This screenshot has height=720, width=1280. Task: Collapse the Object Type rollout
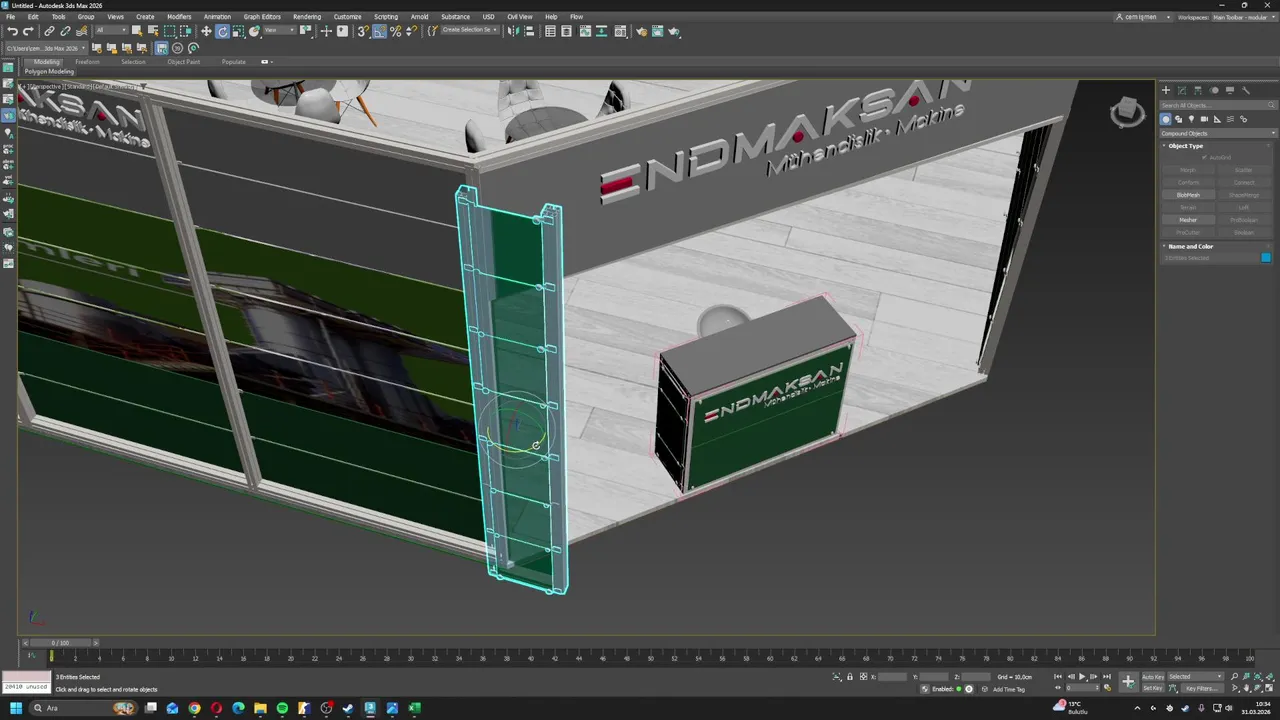coord(1186,146)
